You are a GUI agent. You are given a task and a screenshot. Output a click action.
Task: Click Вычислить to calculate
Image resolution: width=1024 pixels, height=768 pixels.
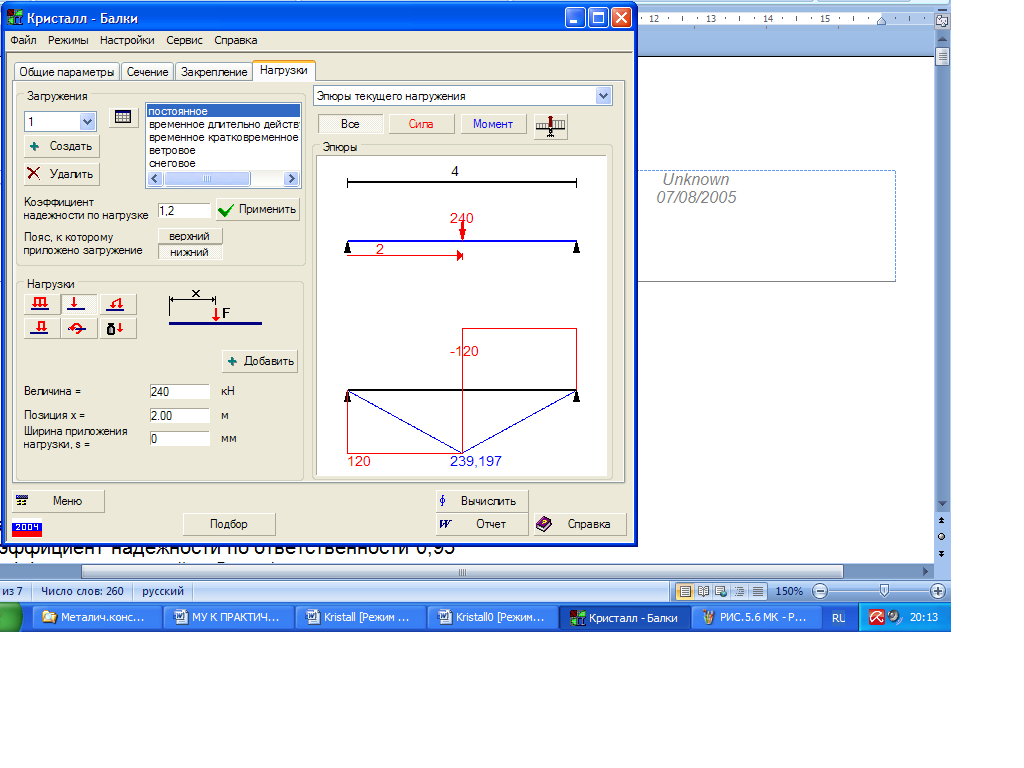[482, 501]
